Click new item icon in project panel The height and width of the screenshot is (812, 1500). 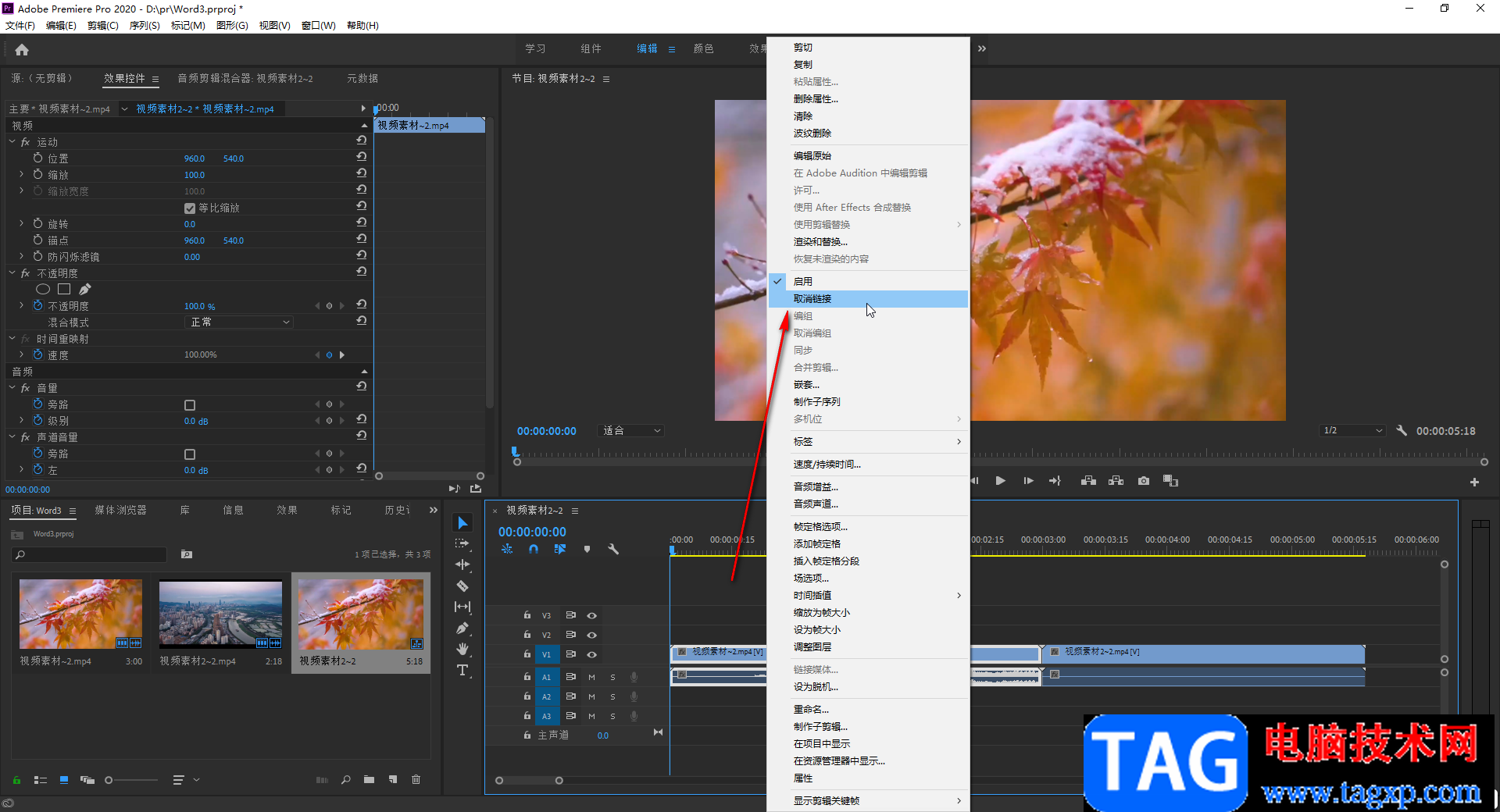(x=393, y=779)
